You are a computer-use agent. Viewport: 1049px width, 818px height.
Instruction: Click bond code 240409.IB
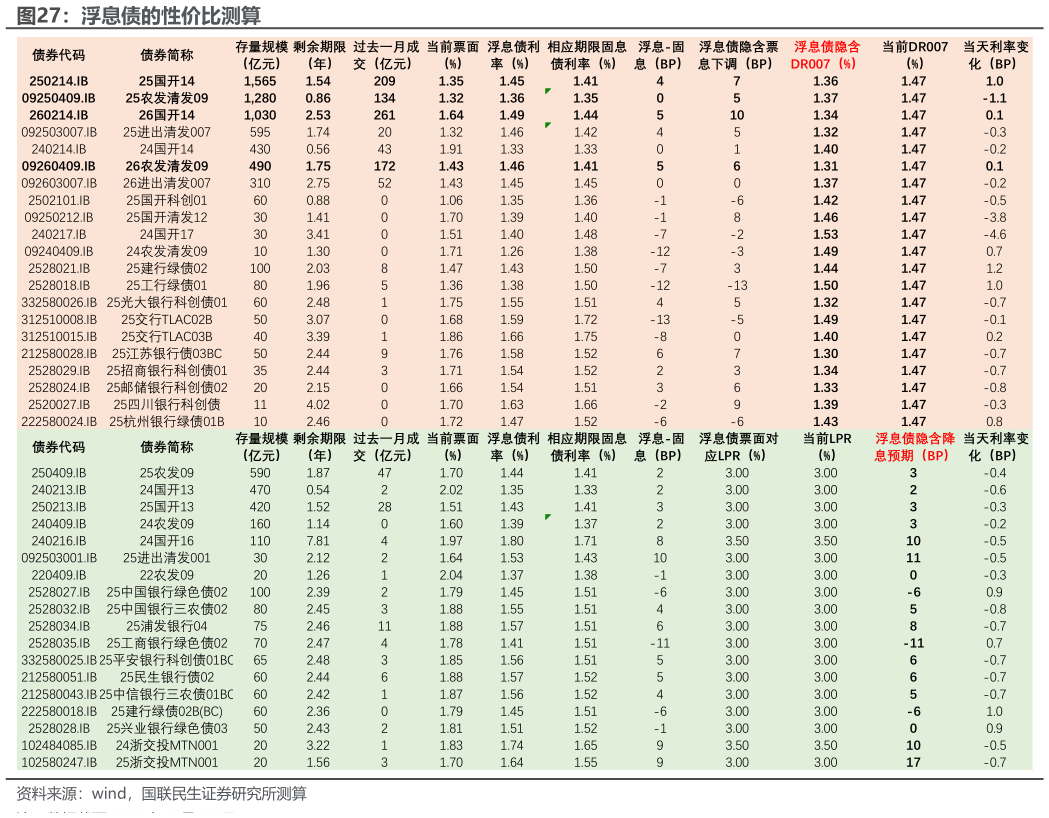[59, 524]
